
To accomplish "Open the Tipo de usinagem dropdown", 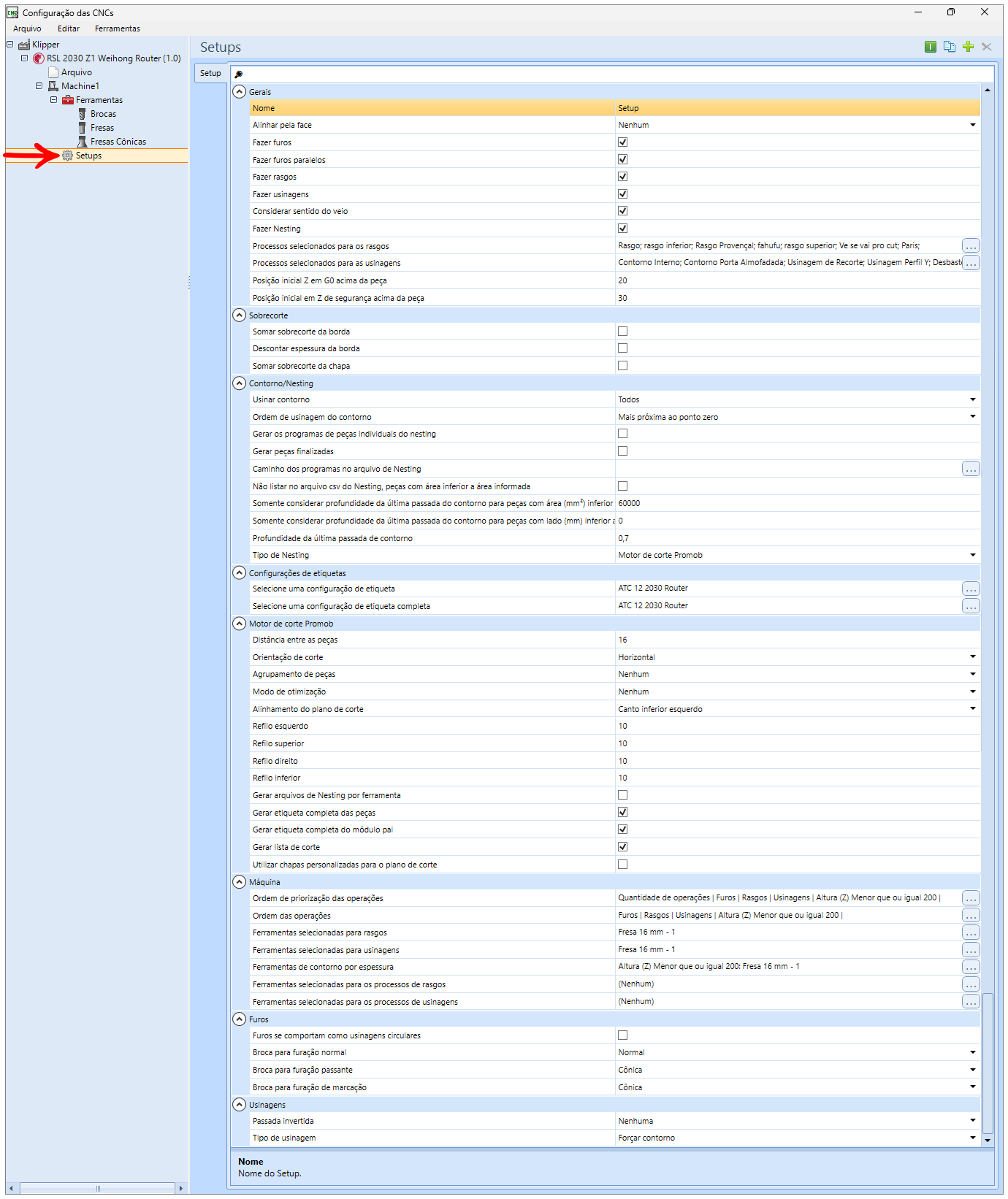I will point(972,1138).
